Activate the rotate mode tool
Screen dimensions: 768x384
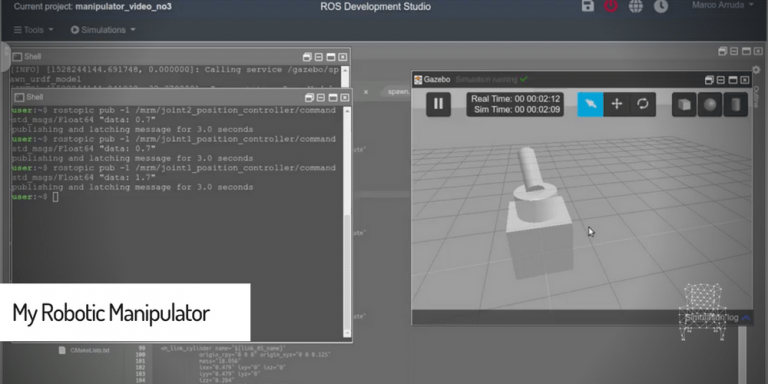(643, 104)
